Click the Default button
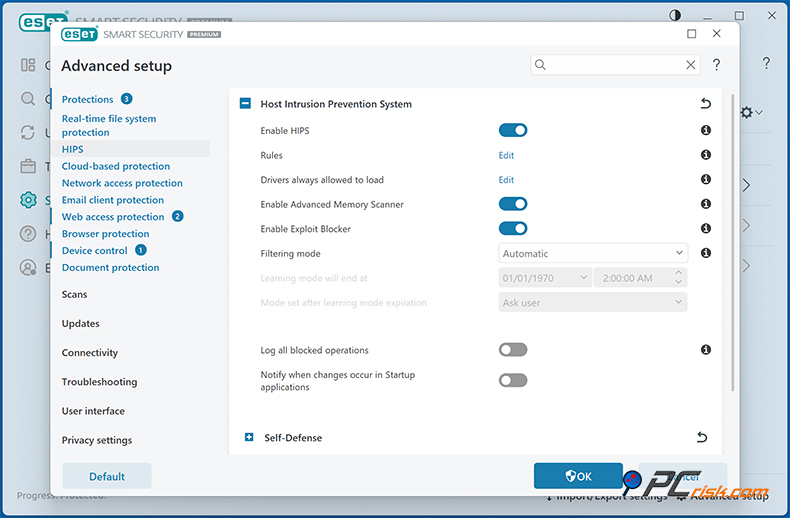Viewport: 790px width, 518px height. (x=107, y=476)
